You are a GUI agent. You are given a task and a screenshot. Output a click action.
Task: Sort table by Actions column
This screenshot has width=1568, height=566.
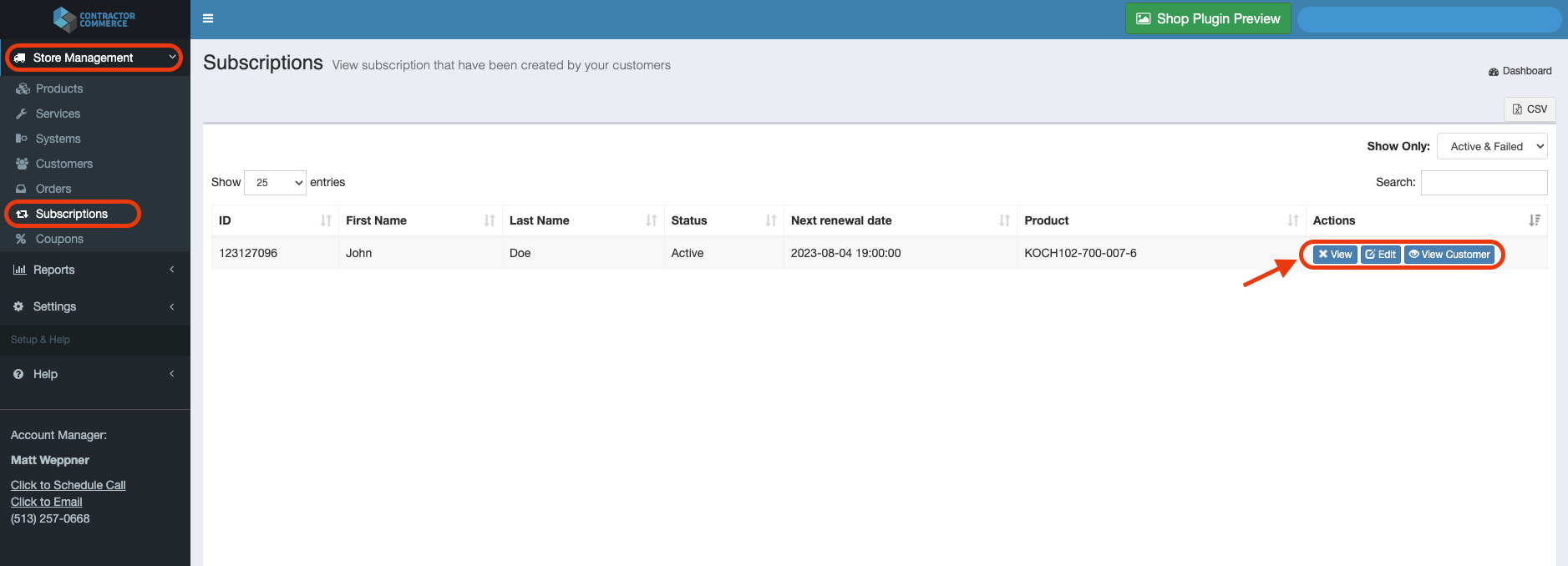[1427, 220]
